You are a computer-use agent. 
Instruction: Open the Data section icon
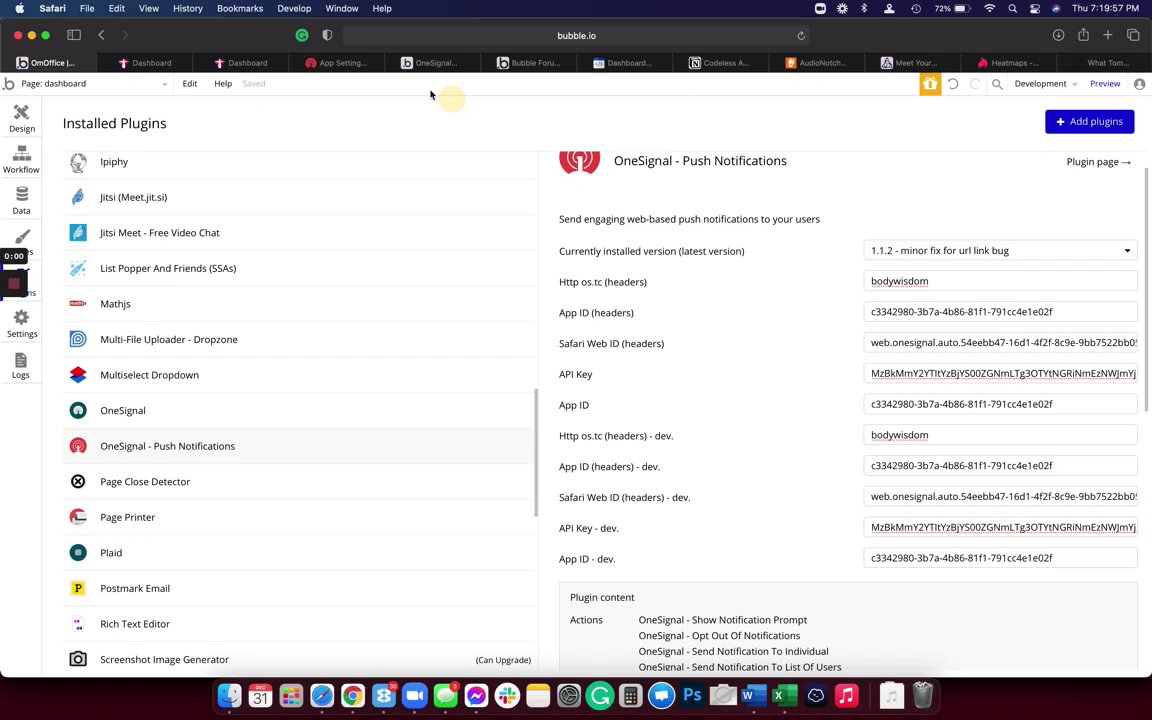click(21, 201)
